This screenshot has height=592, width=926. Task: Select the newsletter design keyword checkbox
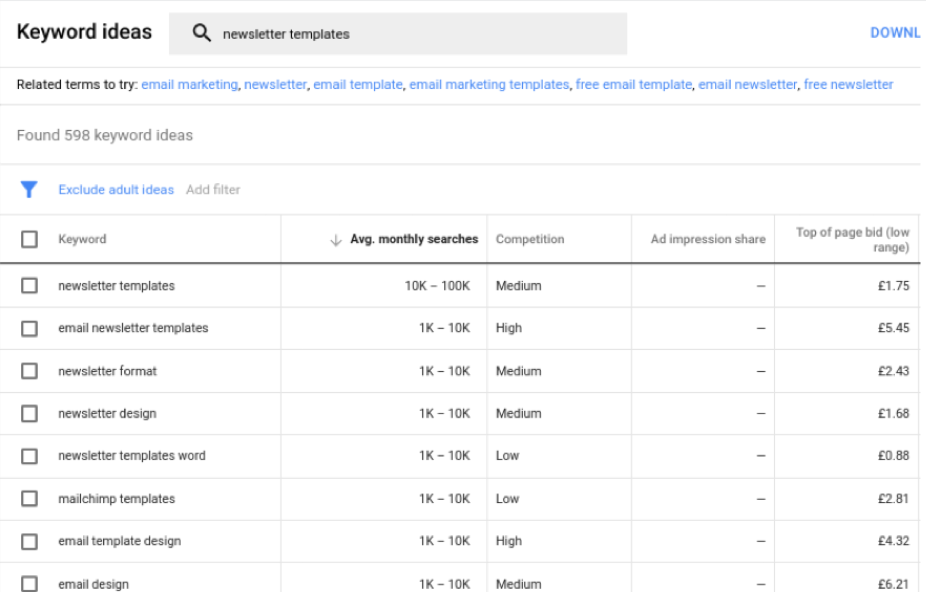click(30, 413)
